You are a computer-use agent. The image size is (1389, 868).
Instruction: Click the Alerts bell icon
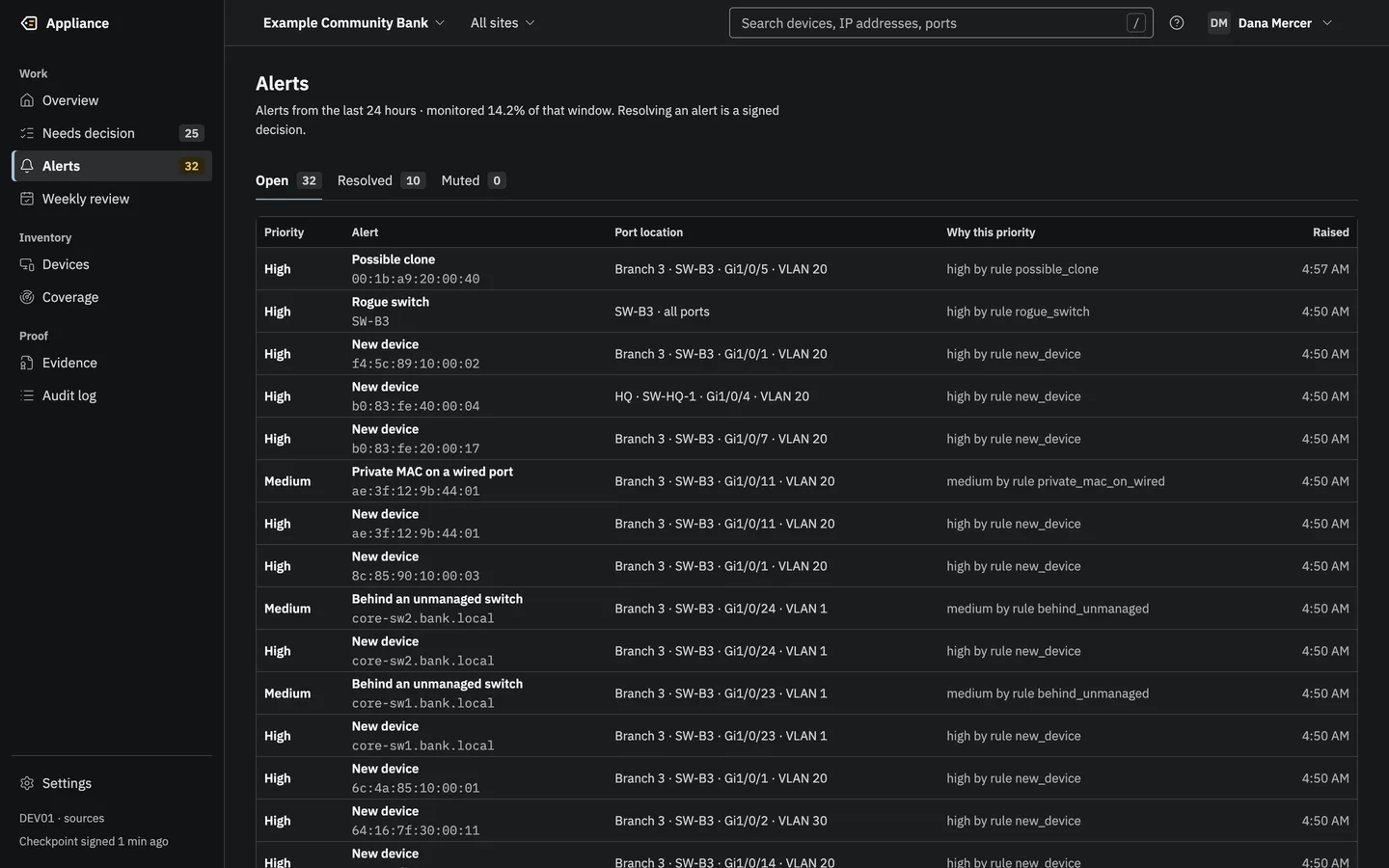coord(27,166)
